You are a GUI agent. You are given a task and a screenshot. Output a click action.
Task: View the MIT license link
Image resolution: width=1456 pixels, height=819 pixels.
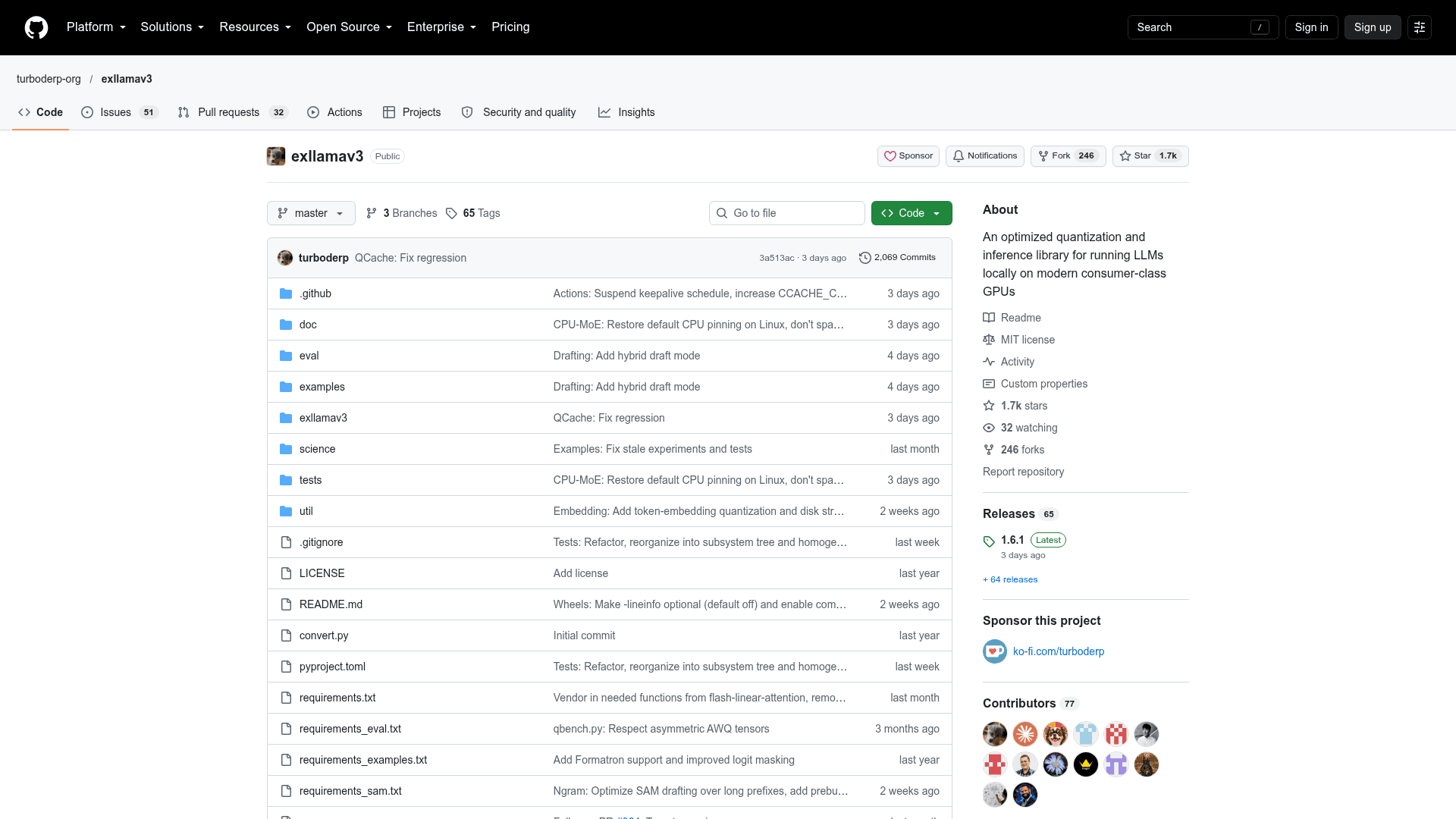(1018, 340)
